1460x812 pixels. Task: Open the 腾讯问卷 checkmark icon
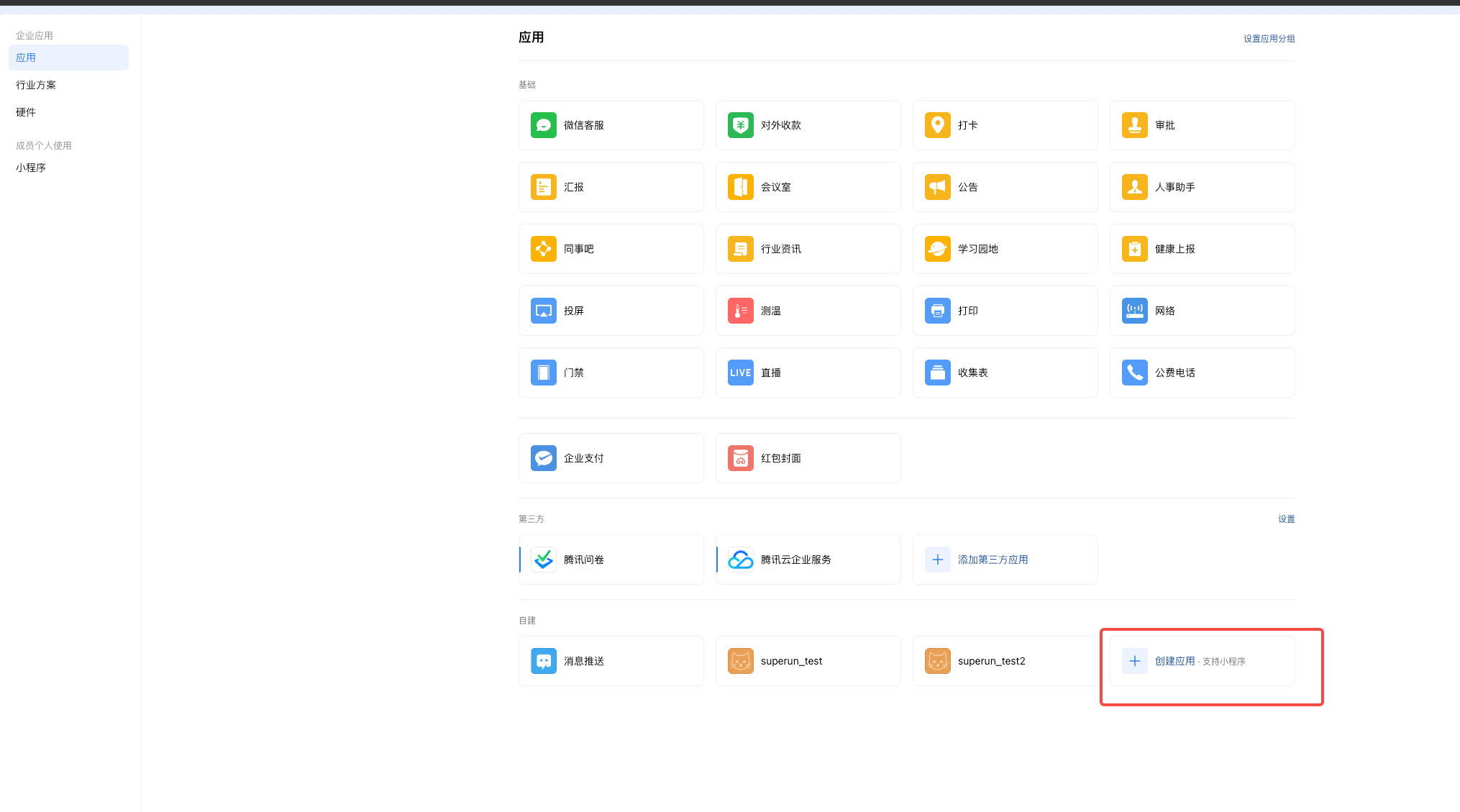[x=543, y=560]
